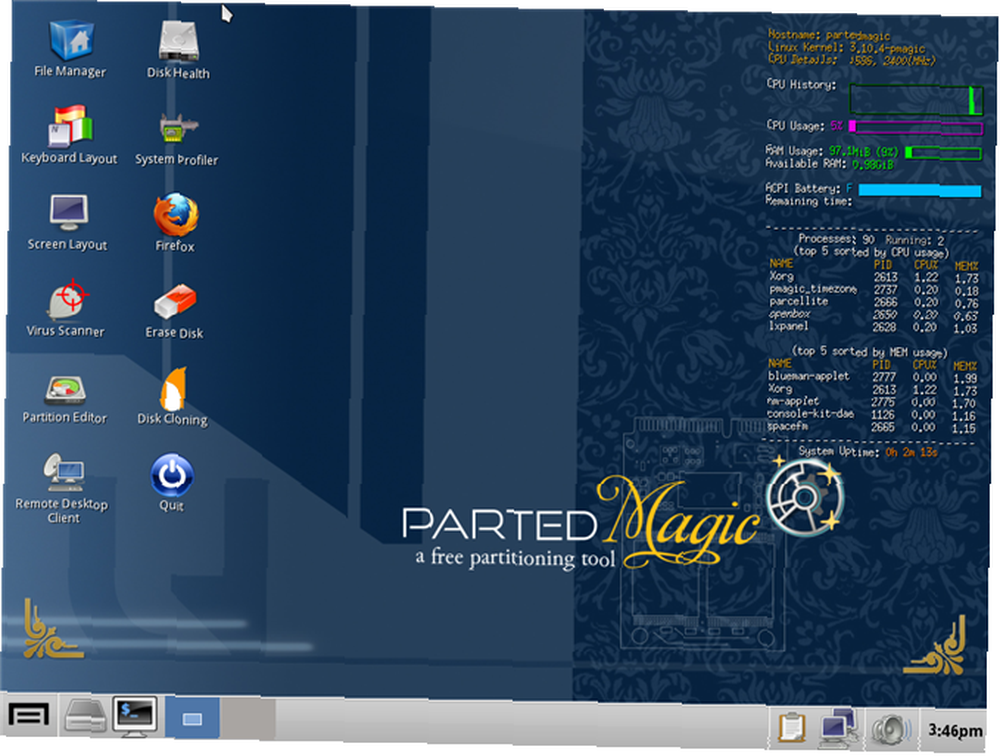
Task: Click the CPU History graph
Action: pos(916,100)
